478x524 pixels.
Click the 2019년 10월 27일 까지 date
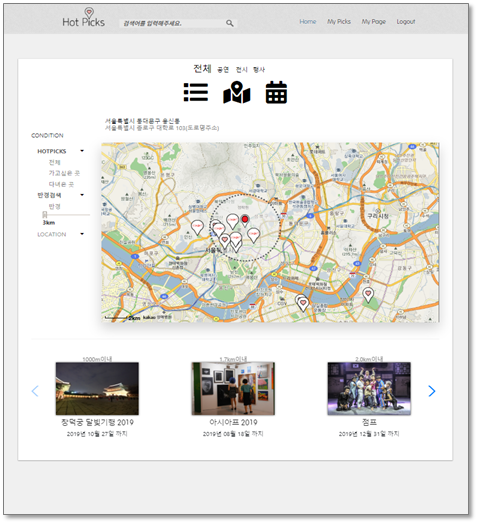(x=97, y=434)
